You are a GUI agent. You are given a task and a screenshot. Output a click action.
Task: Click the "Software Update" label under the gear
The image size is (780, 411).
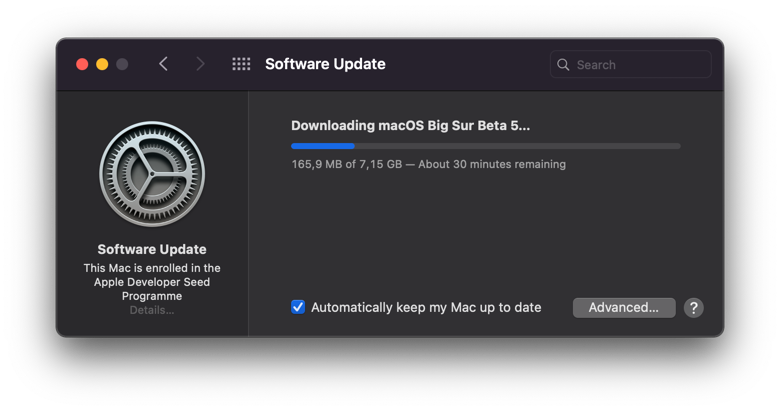click(x=152, y=250)
